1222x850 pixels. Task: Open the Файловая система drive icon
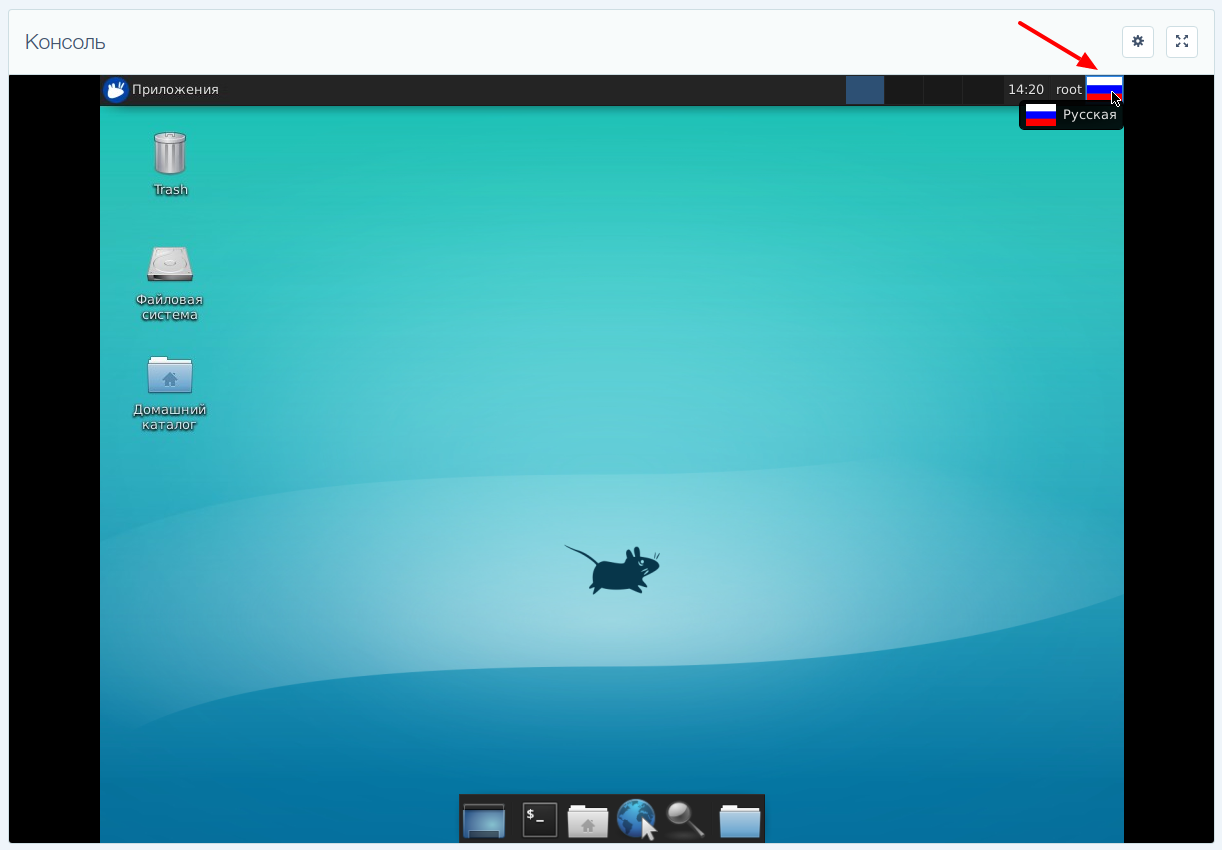pos(170,264)
